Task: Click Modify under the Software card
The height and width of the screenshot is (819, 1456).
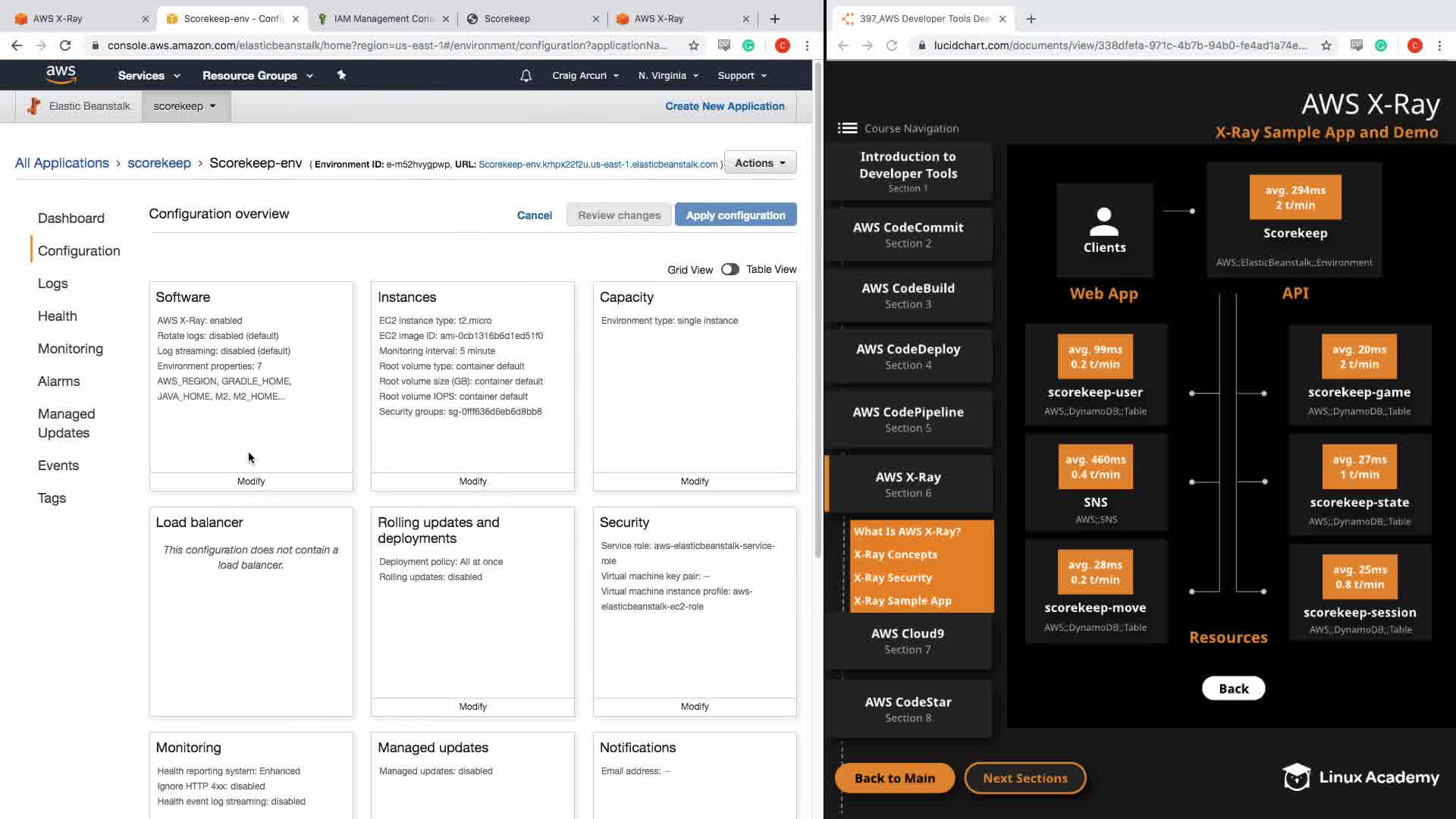Action: pos(251,482)
